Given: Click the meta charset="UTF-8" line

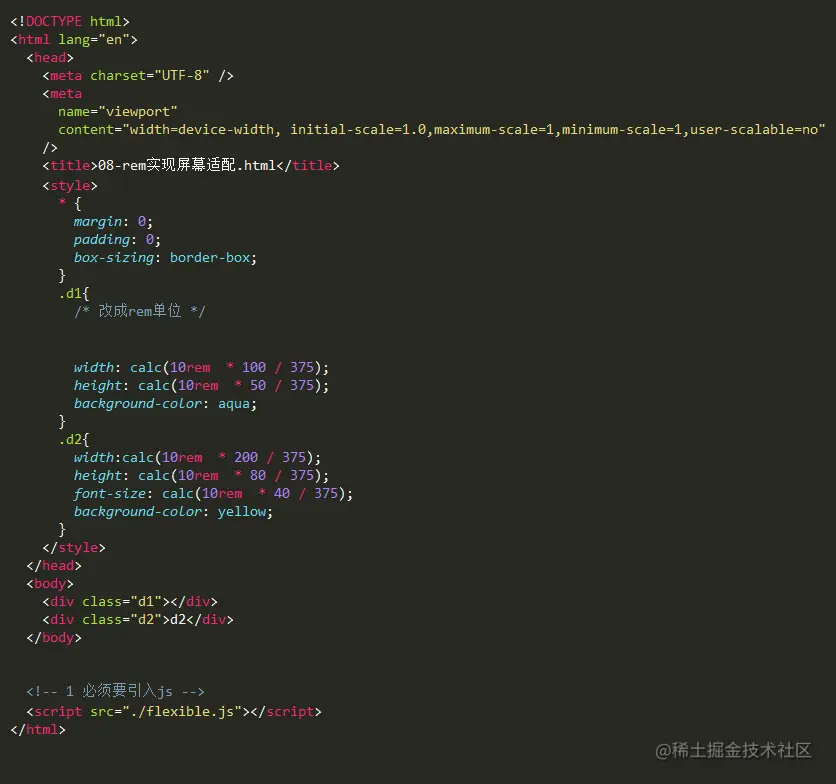Looking at the screenshot, I should (138, 76).
